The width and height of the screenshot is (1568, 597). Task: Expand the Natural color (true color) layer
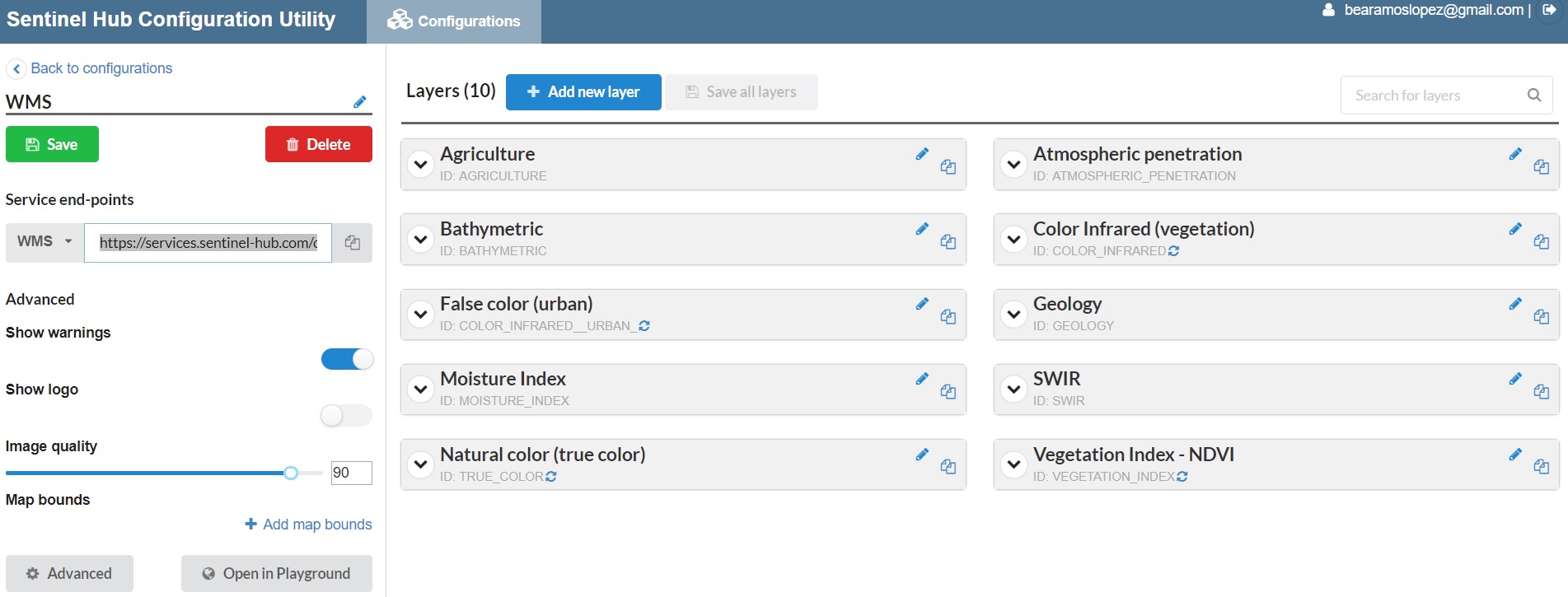[x=421, y=464]
